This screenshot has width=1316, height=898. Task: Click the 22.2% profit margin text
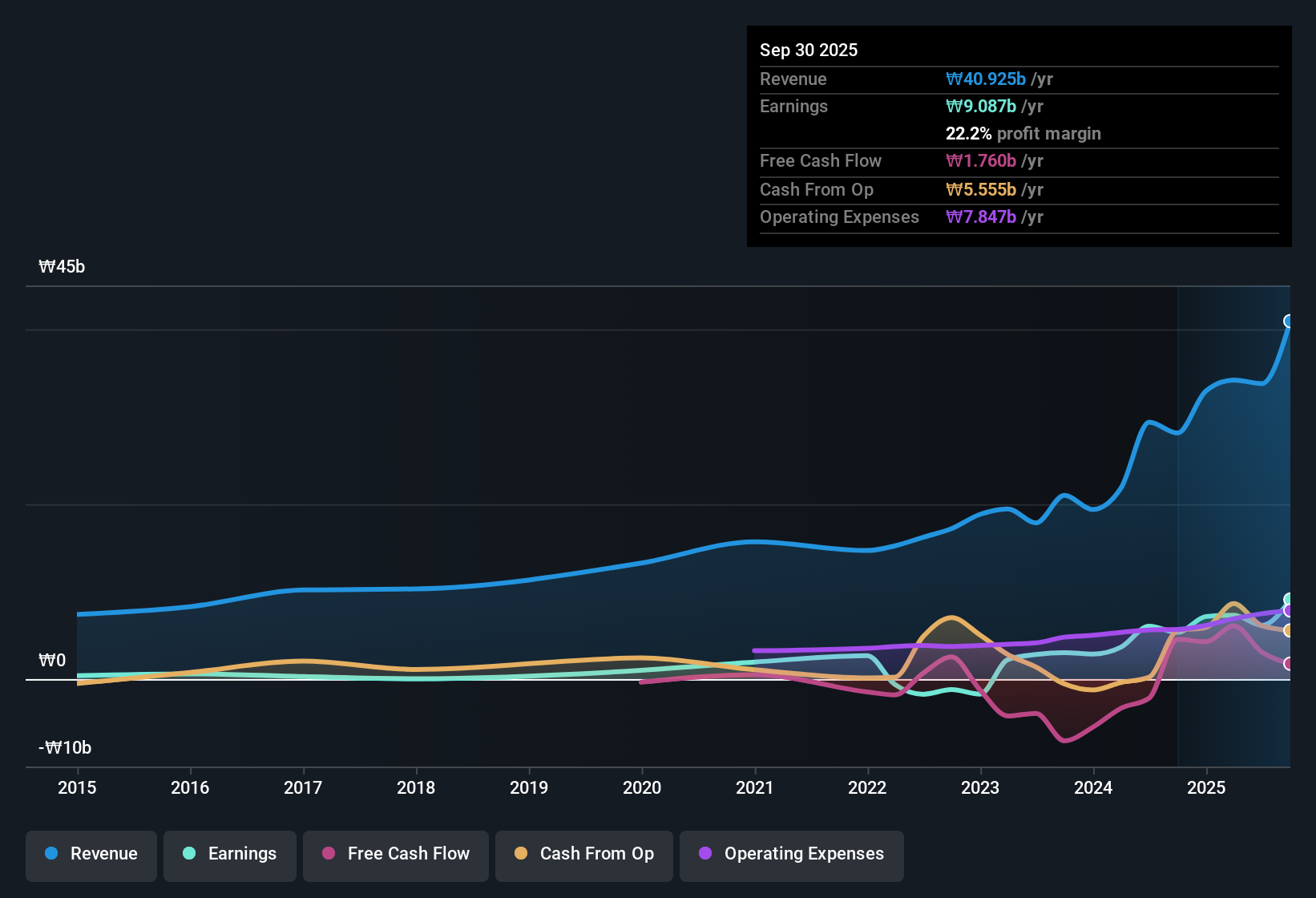(x=1023, y=133)
